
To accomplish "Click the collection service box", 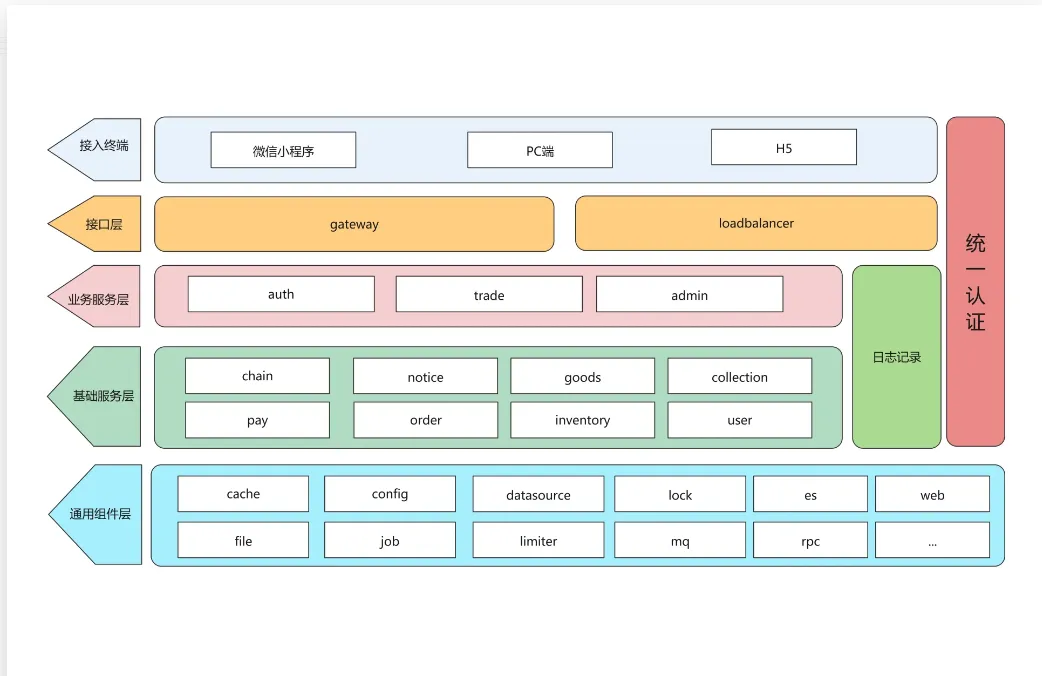I will pyautogui.click(x=739, y=376).
